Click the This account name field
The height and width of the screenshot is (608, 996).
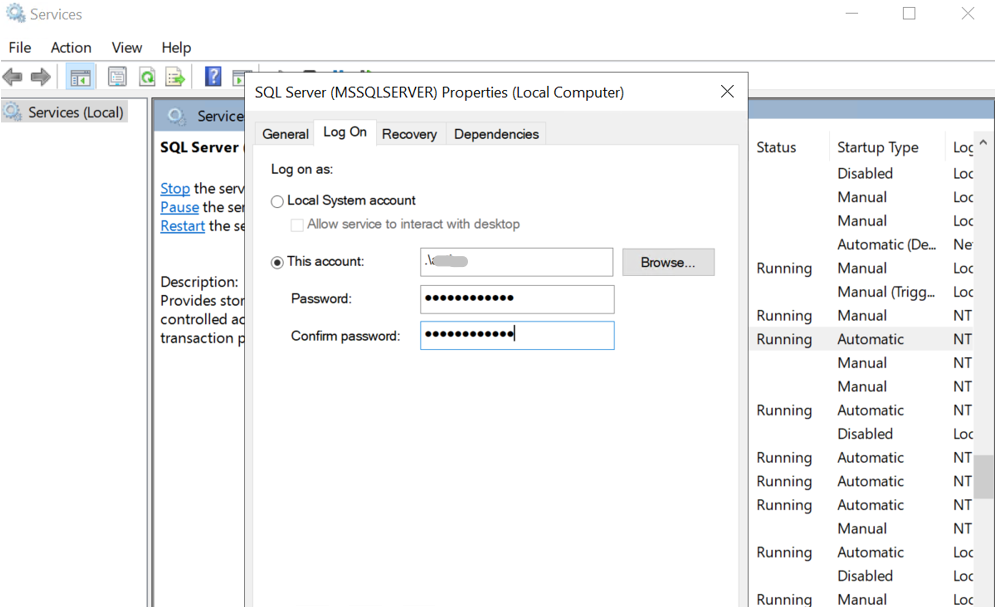(516, 262)
